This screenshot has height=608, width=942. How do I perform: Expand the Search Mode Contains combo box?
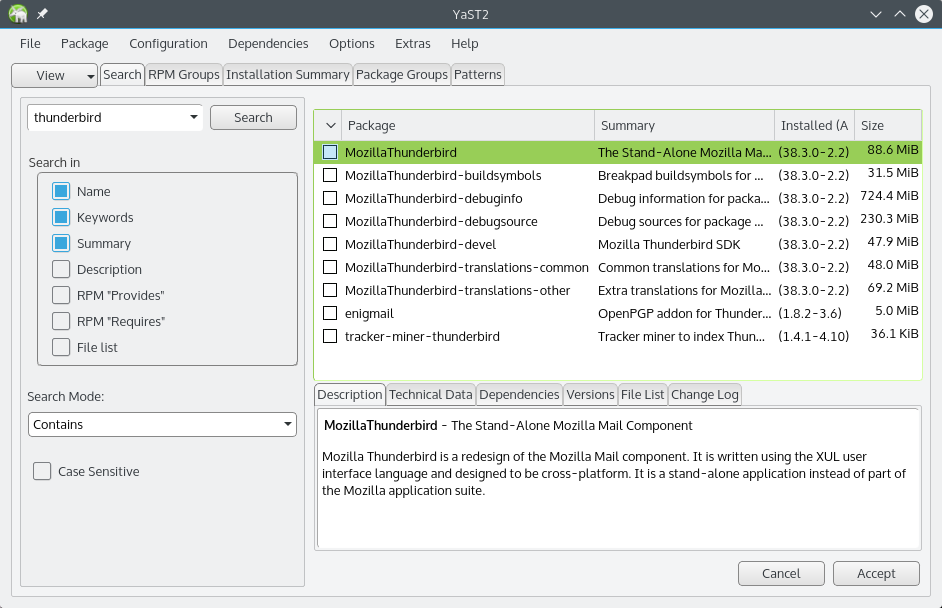(162, 424)
